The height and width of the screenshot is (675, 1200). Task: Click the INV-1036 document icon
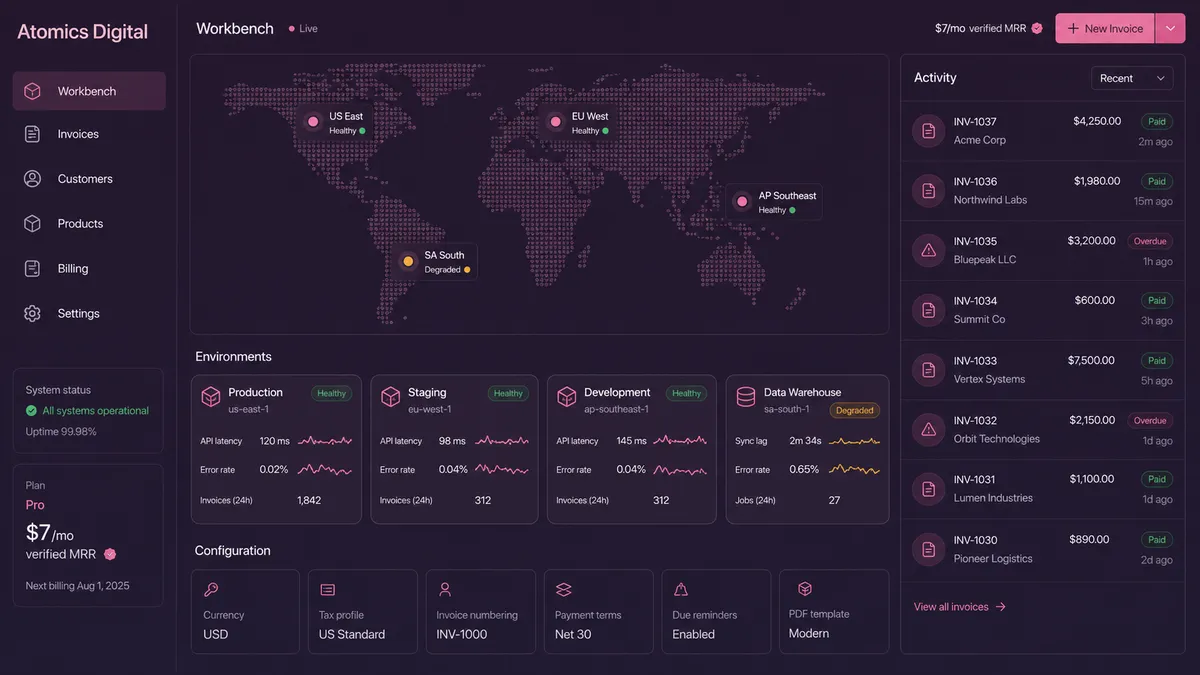929,191
